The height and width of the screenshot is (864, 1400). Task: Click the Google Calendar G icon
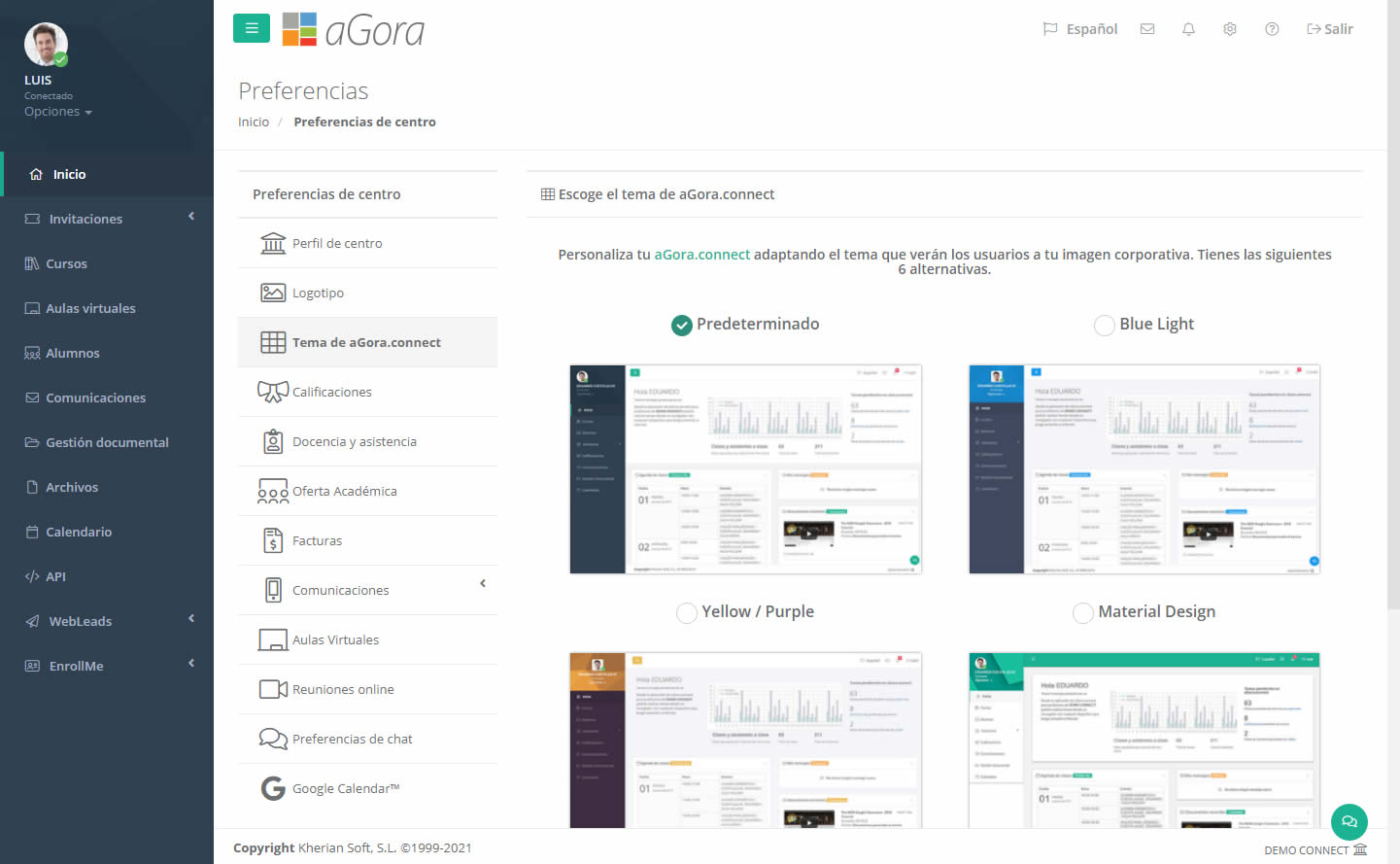[273, 788]
